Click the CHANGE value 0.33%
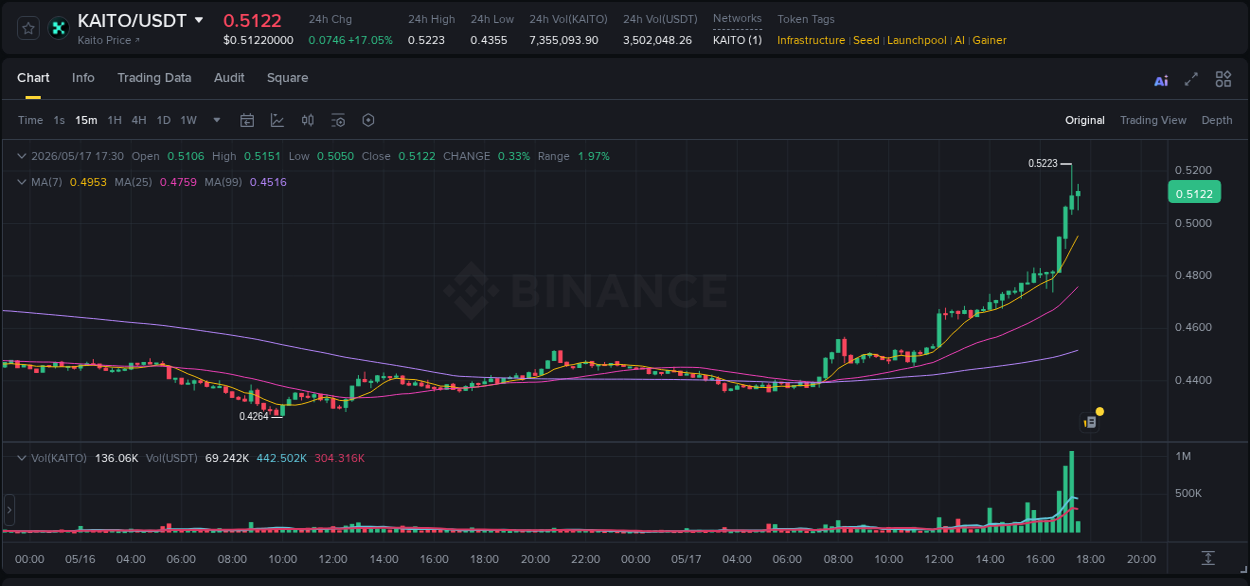This screenshot has height=586, width=1250. (x=514, y=156)
